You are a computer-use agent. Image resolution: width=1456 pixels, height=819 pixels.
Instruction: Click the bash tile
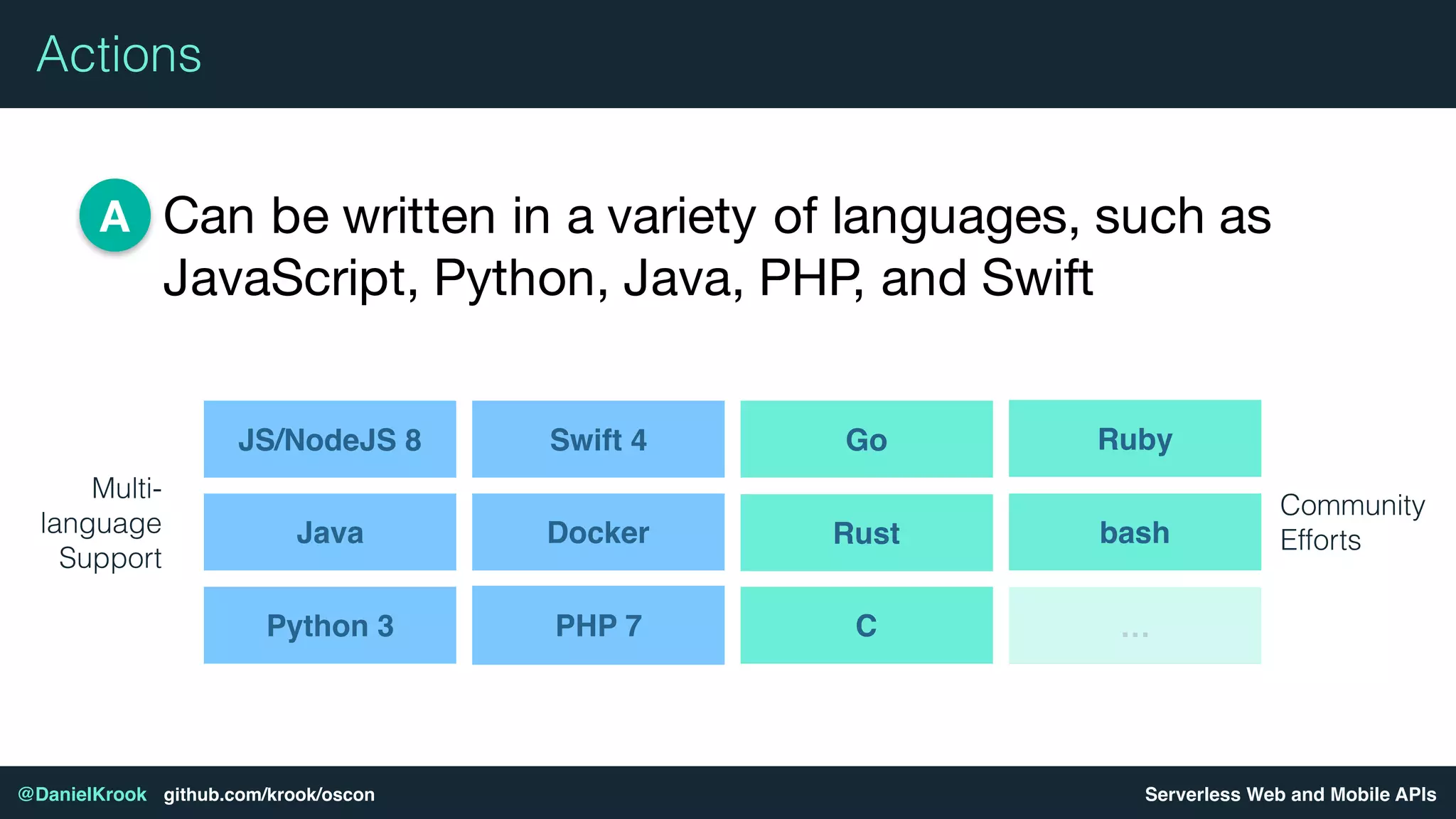[1135, 532]
